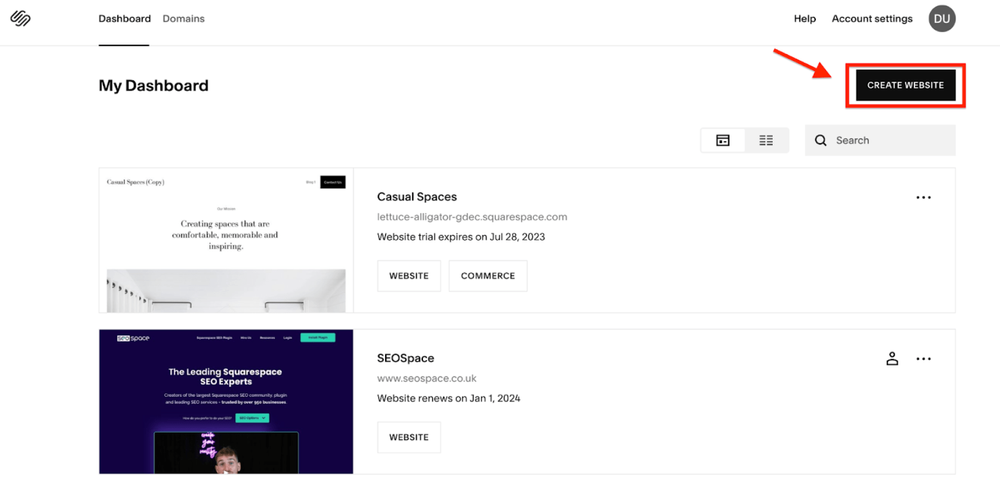
Task: Switch to grid card view
Action: (723, 140)
